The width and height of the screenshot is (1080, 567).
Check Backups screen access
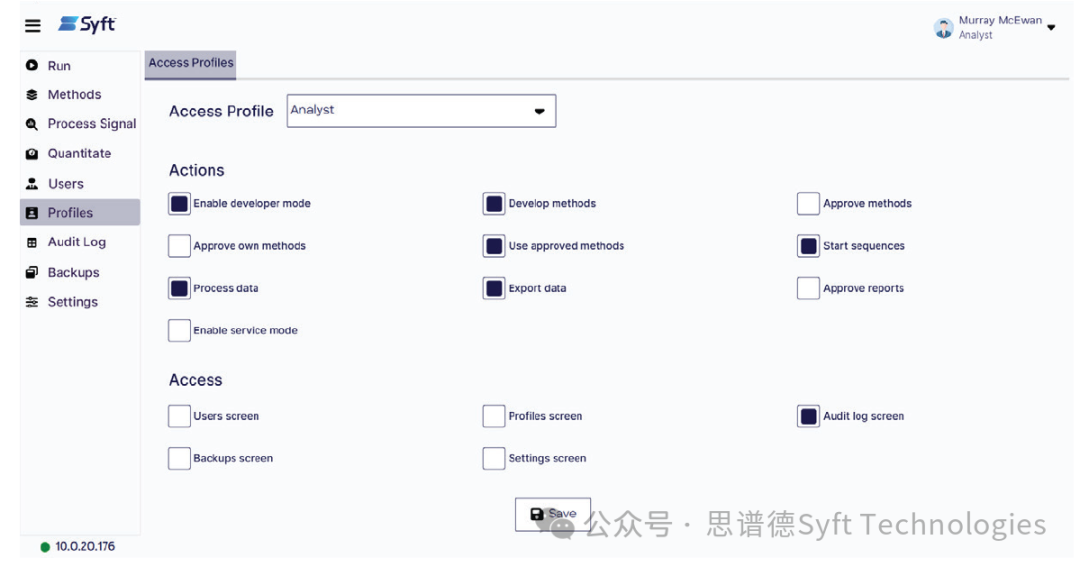[x=179, y=459]
